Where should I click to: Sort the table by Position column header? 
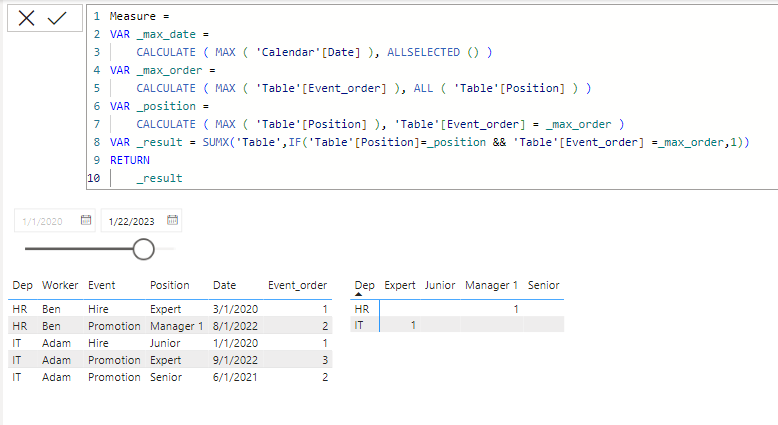[x=170, y=285]
